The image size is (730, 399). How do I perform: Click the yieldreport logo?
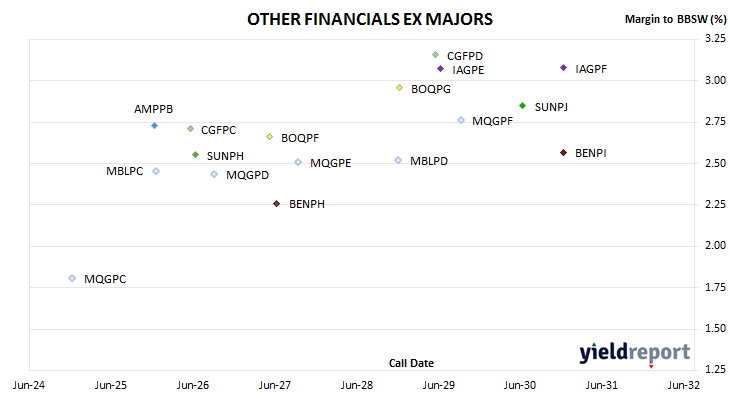635,353
